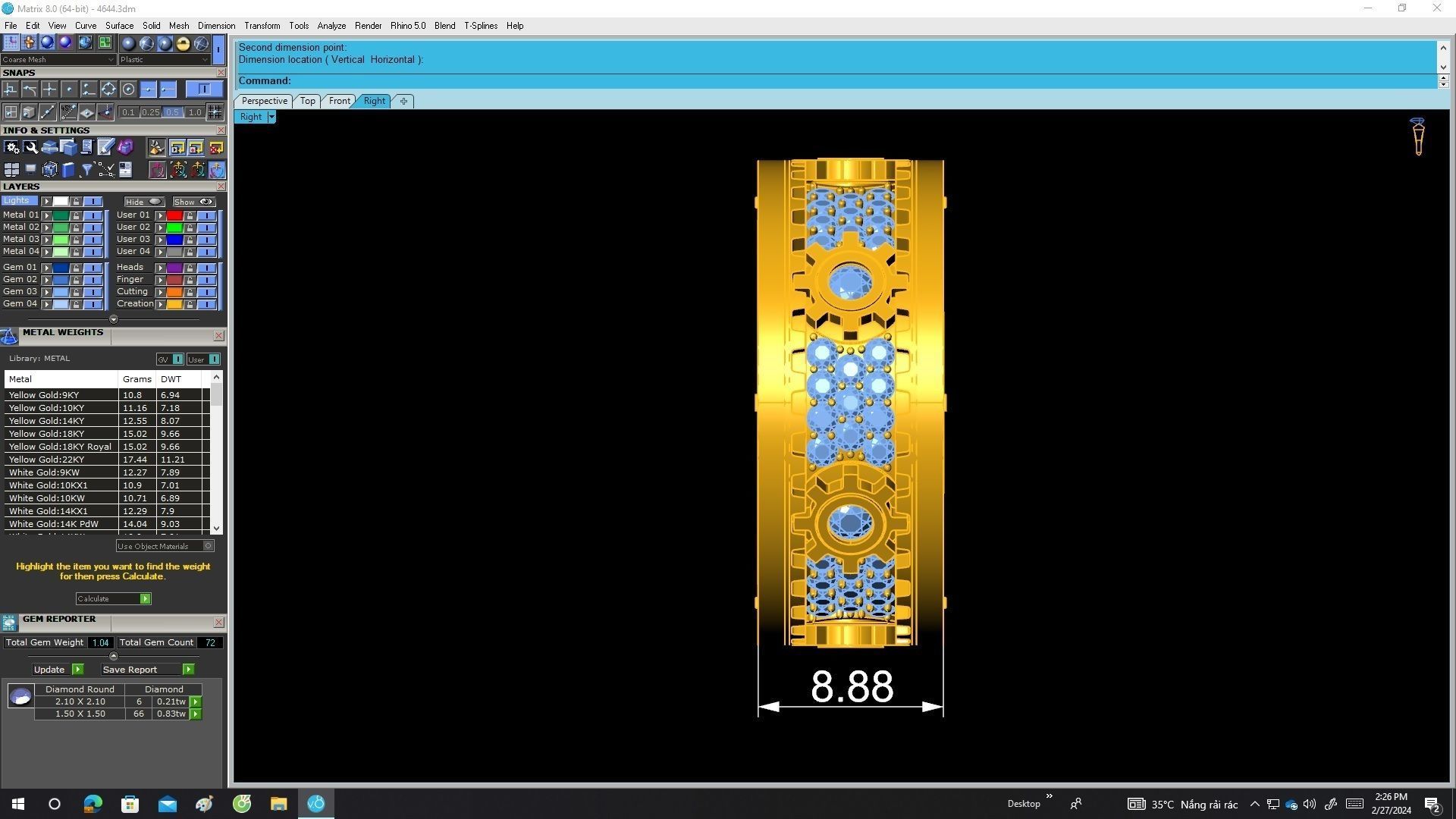Click the gold sphere render material icon
This screenshot has width=1456, height=819.
tap(183, 43)
